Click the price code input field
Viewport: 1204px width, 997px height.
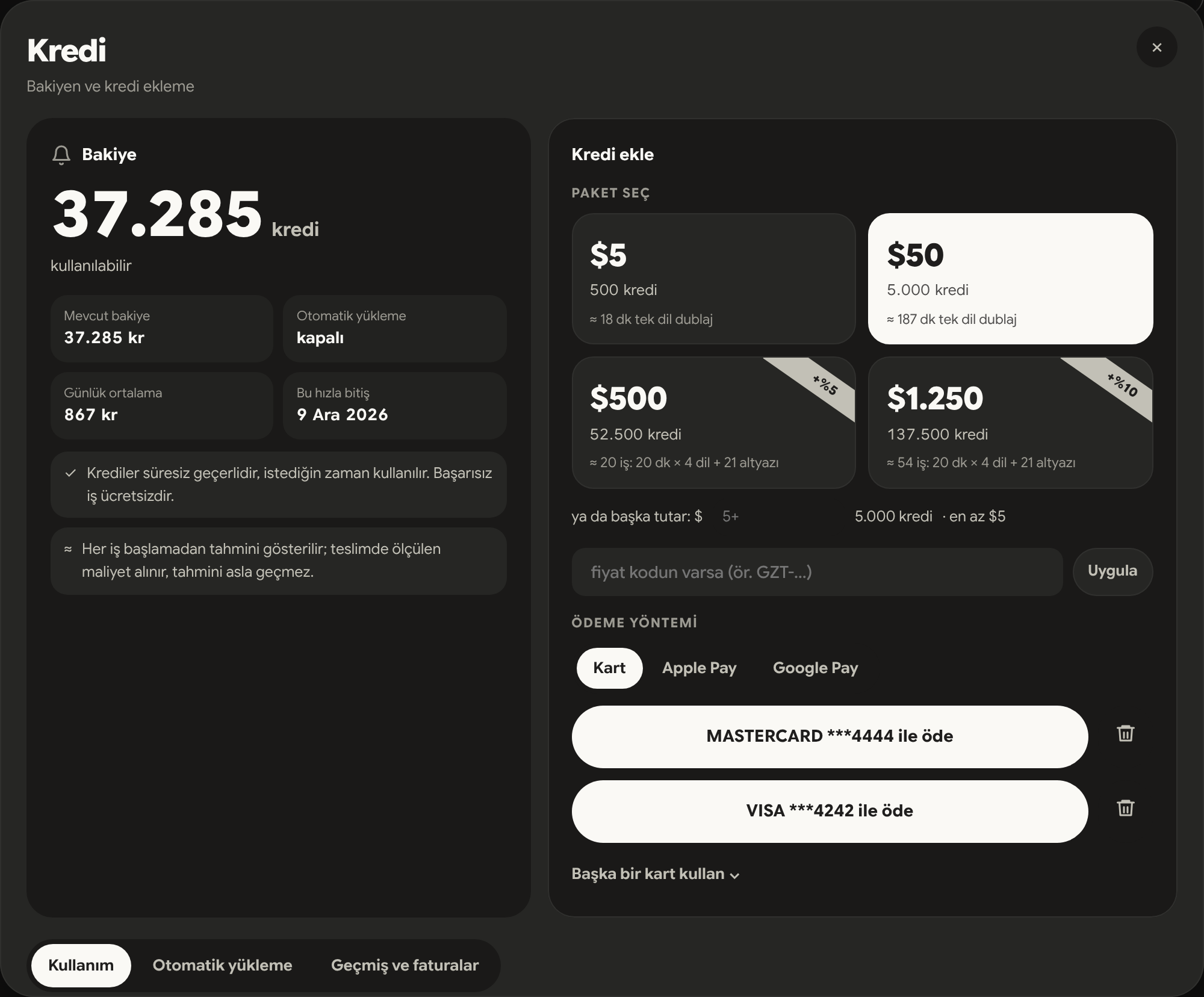[817, 572]
